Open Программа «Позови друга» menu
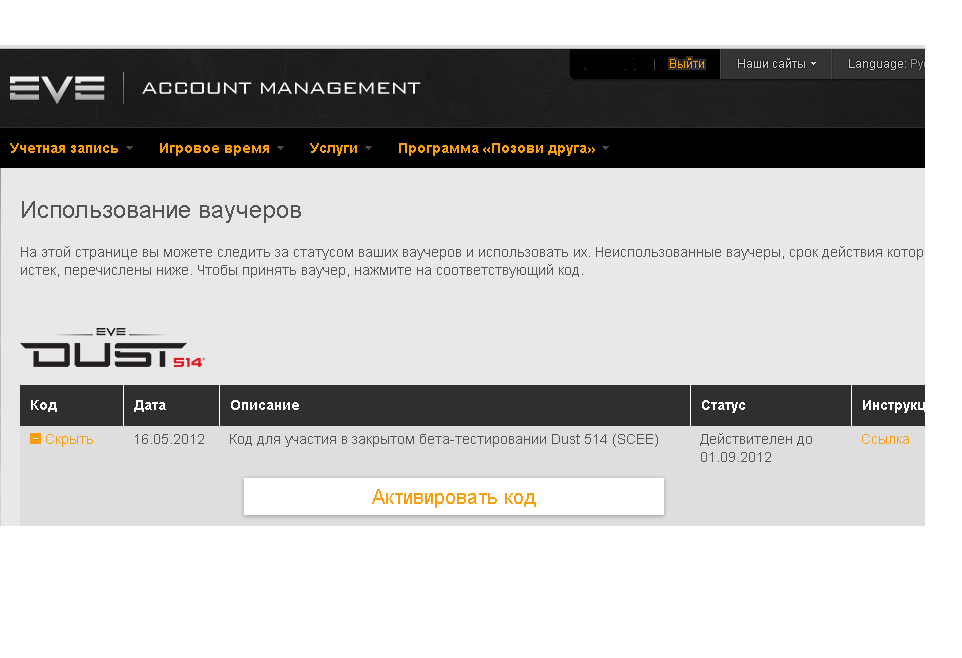 coord(503,149)
